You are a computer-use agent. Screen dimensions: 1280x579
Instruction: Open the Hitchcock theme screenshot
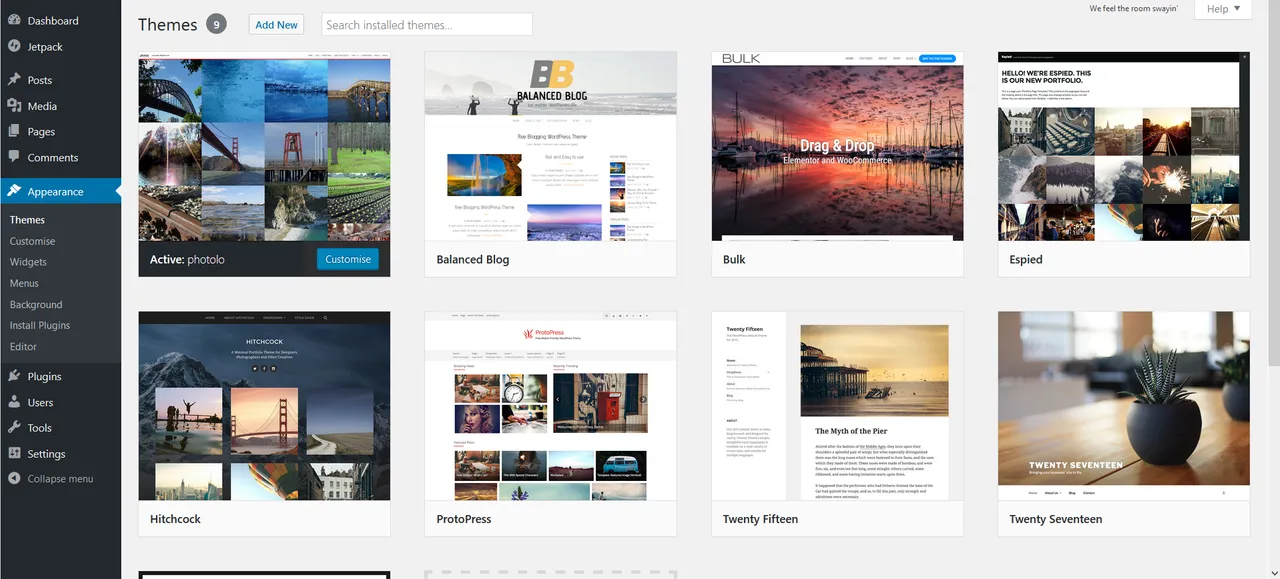click(264, 406)
